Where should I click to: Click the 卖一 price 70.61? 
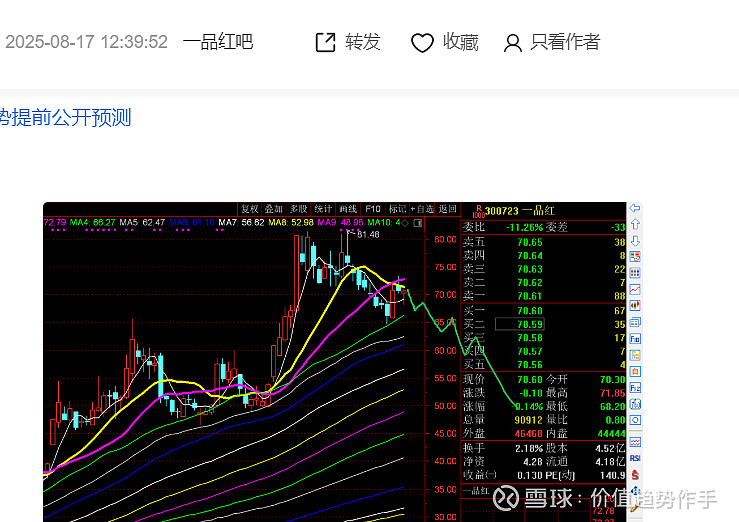[530, 296]
